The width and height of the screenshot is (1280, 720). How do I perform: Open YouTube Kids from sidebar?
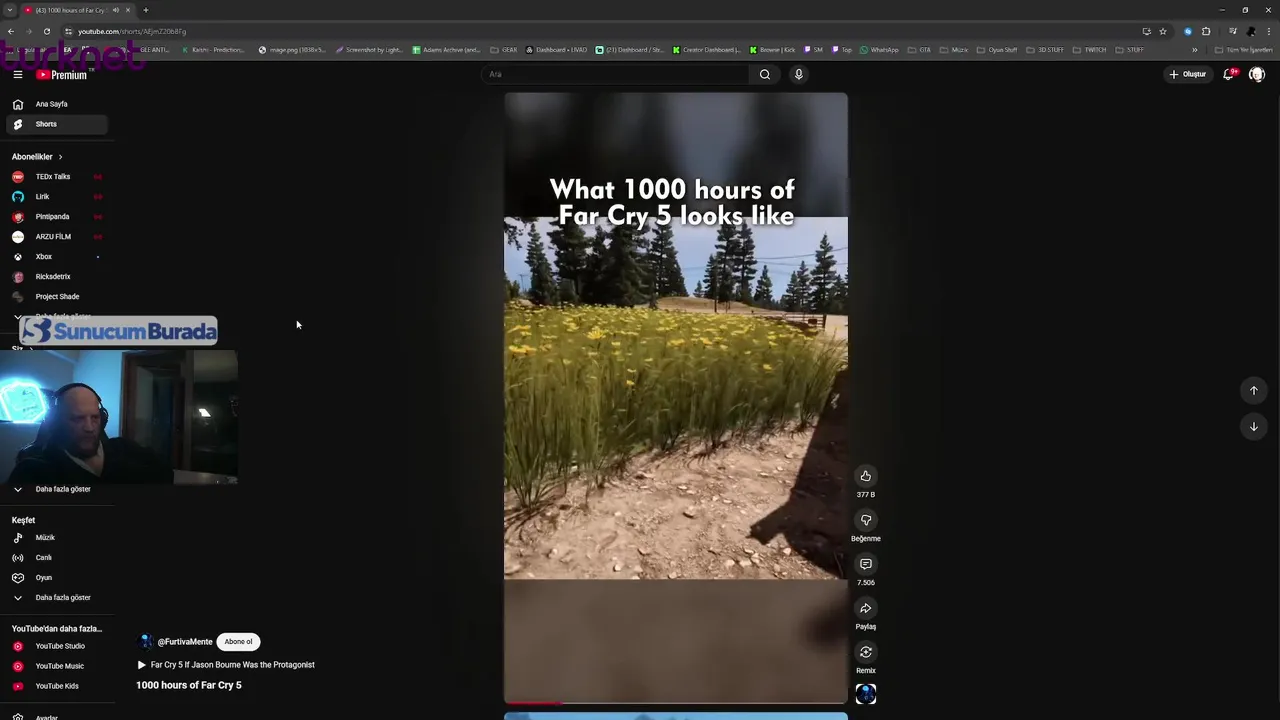point(55,686)
